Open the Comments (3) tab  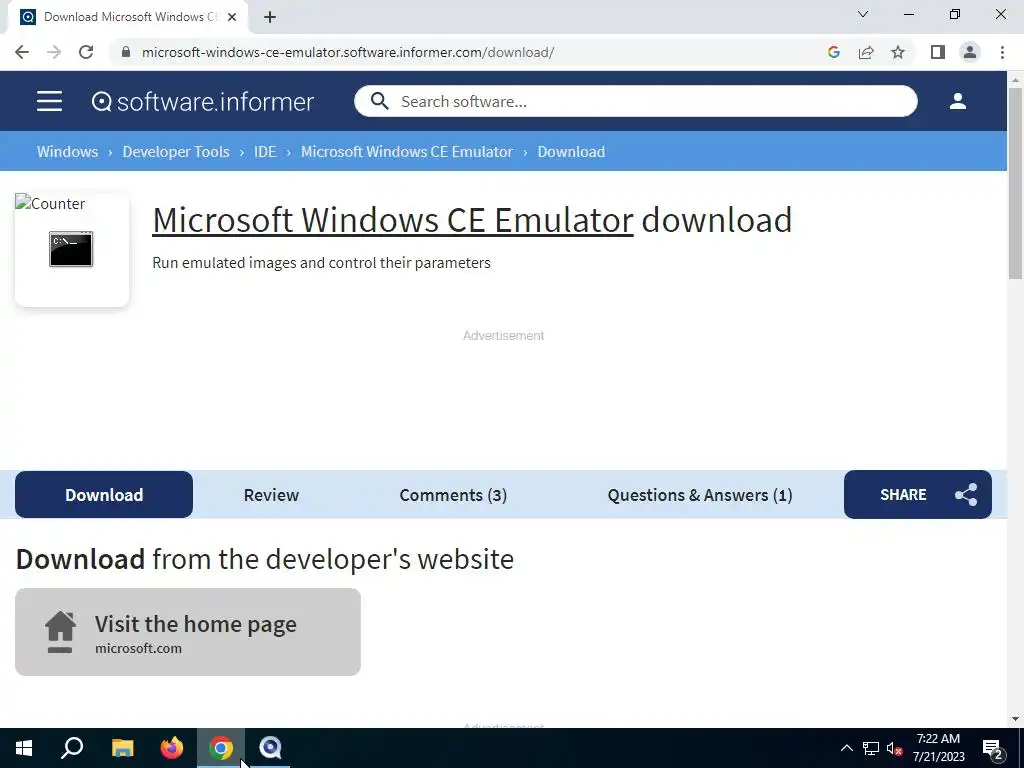(x=453, y=494)
